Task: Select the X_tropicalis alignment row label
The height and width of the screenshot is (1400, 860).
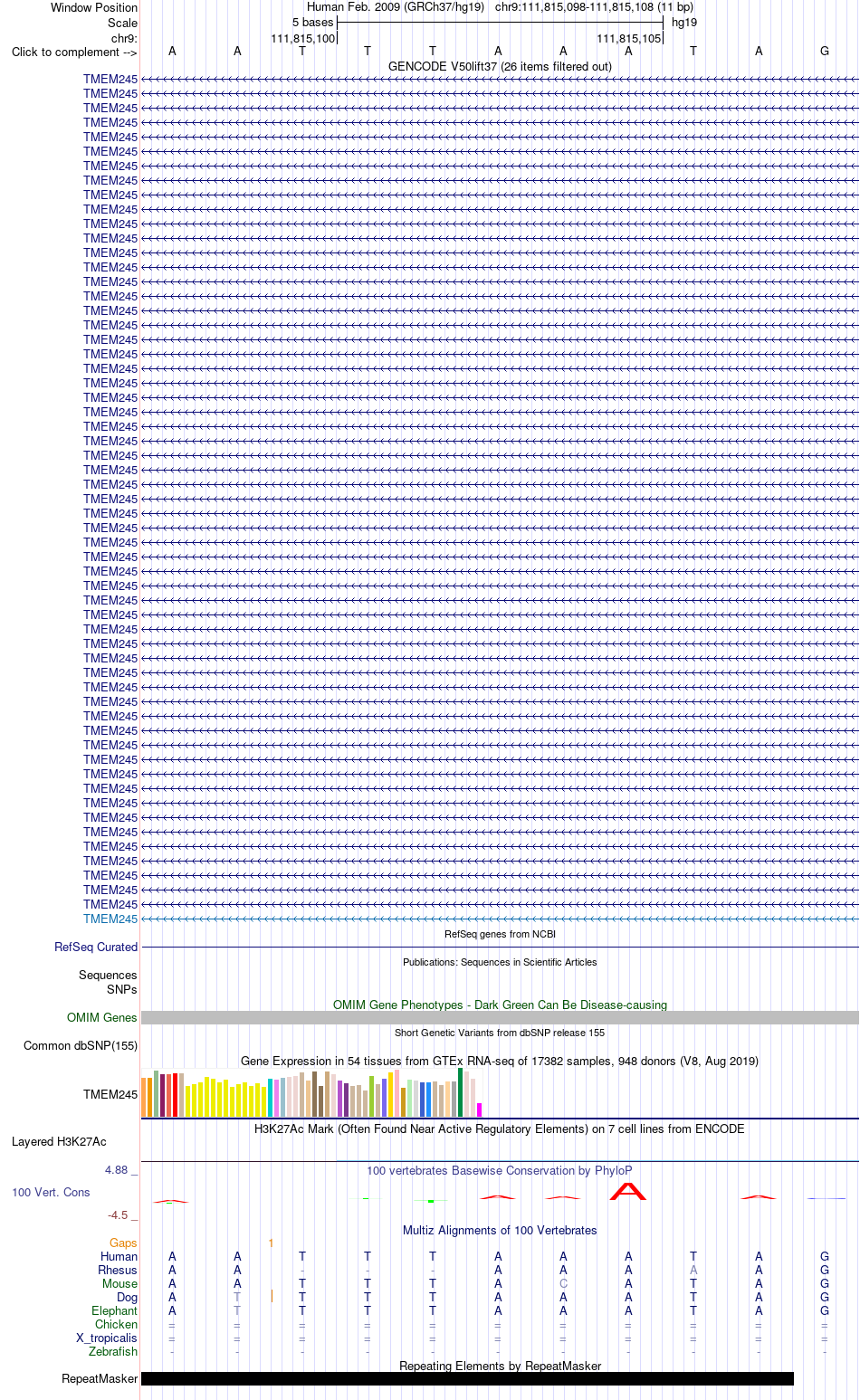Action: (107, 1338)
